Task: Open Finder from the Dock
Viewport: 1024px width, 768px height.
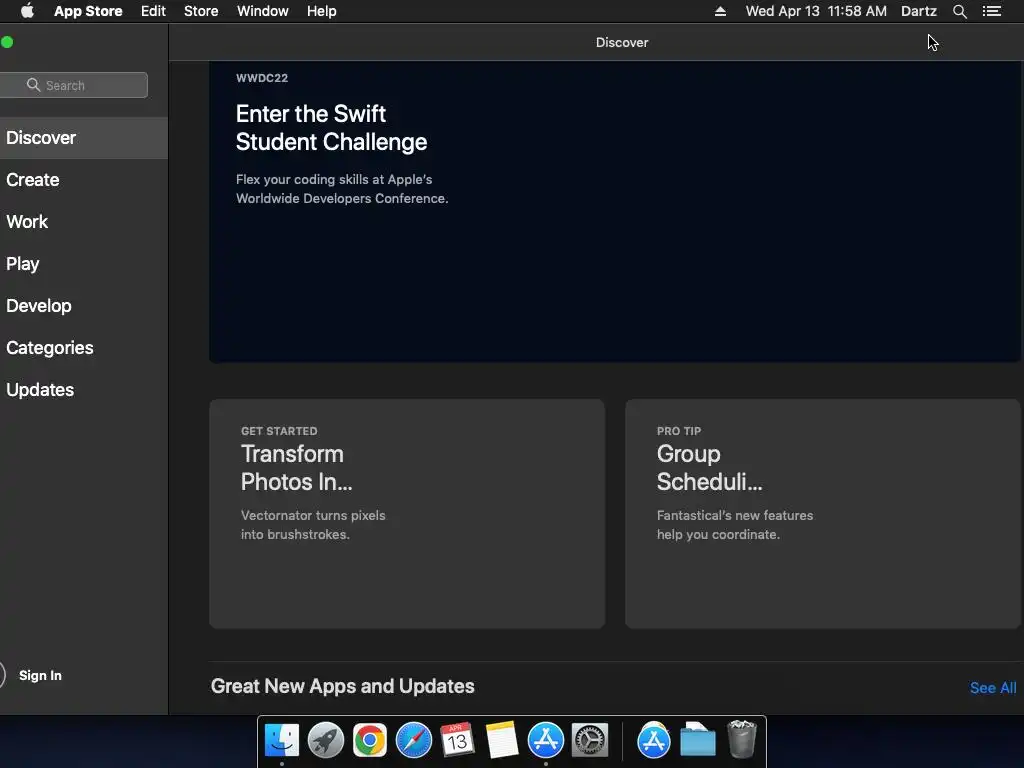Action: tap(281, 740)
